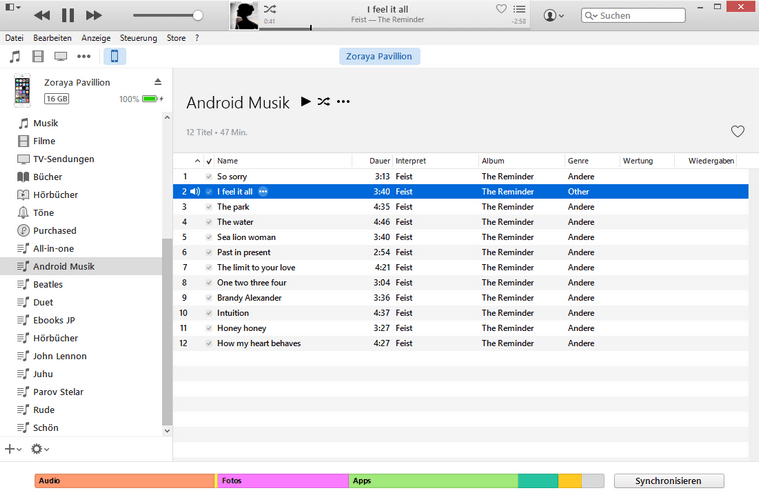
Task: Love the Android Musik playlist with the heart
Action: tap(737, 131)
